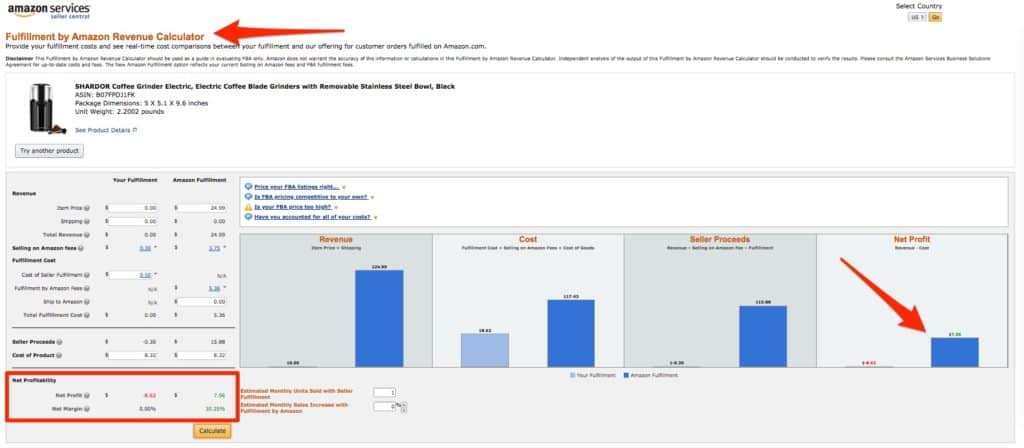The height and width of the screenshot is (448, 1024).
Task: Open 'Is FBA pricing competitive to your own?' link
Action: click(x=311, y=197)
